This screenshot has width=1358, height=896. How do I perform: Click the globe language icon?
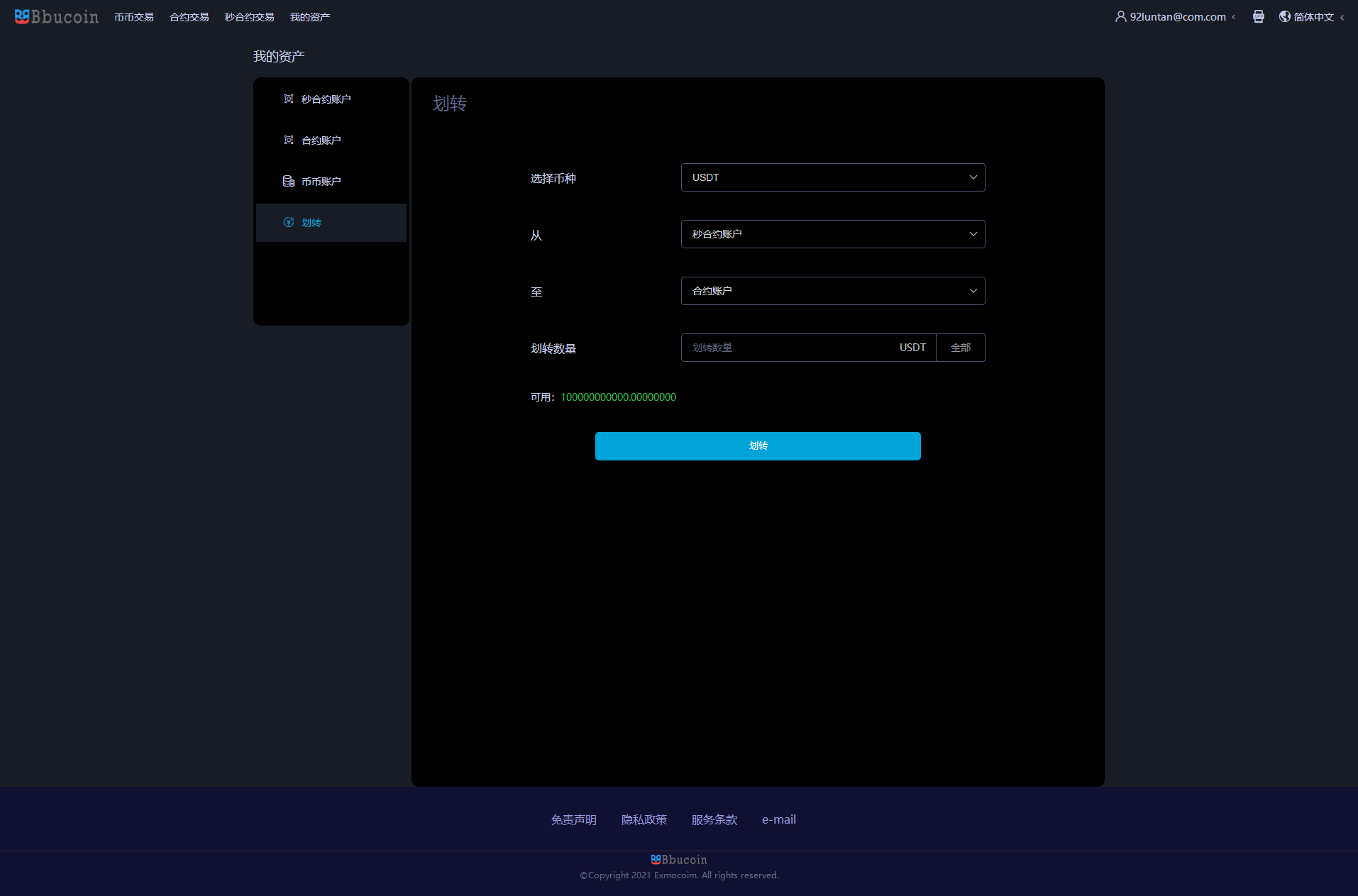coord(1284,16)
